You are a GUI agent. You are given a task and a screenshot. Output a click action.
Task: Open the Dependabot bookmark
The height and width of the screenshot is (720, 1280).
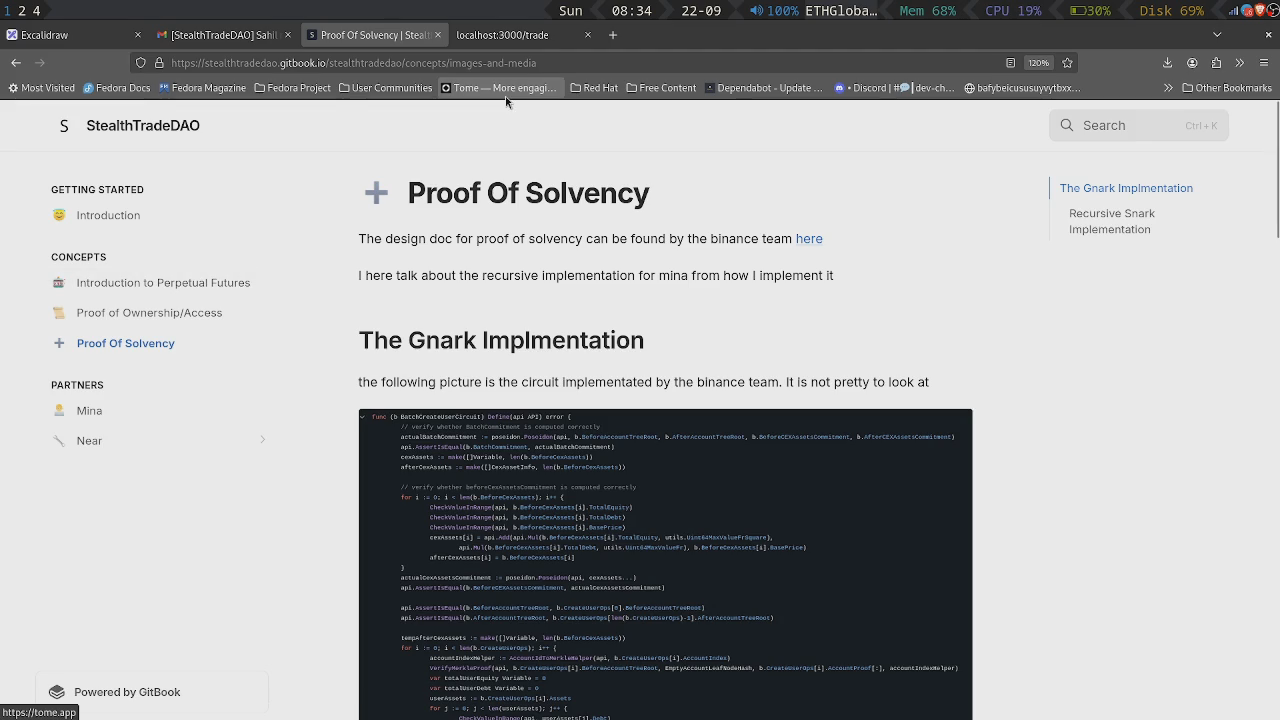(x=764, y=88)
